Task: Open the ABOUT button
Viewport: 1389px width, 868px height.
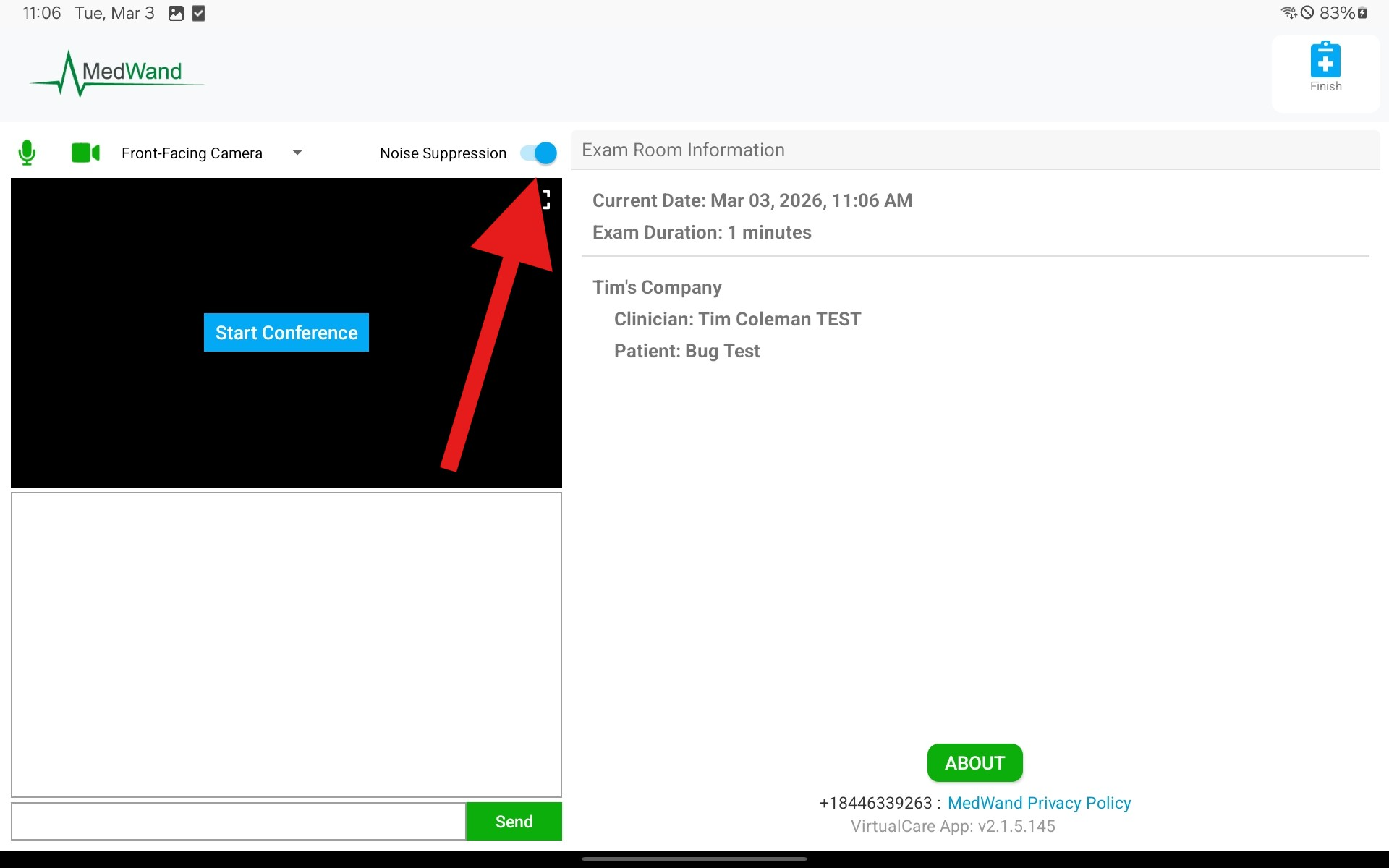Action: (974, 762)
